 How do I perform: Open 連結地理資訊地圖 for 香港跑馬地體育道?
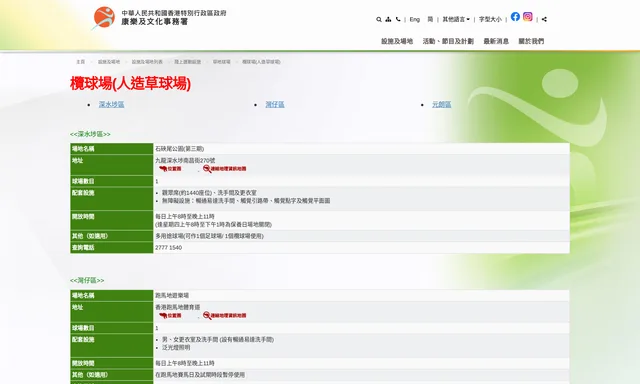point(224,315)
